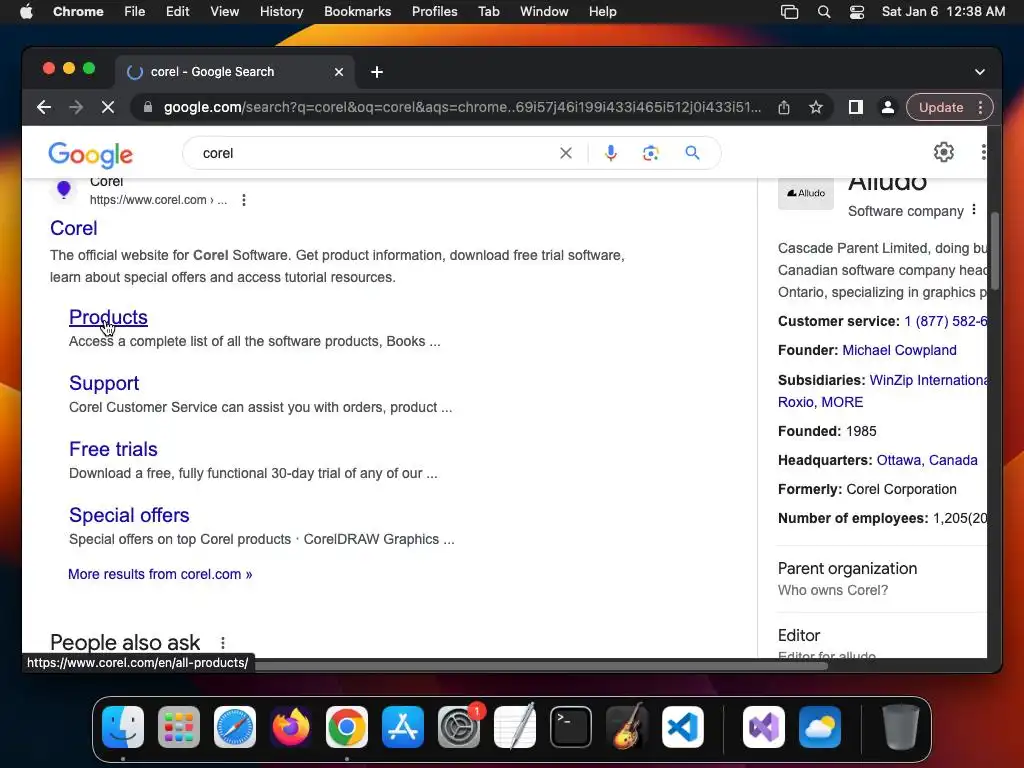Click the horizontal page scrollbar
The height and width of the screenshot is (768, 1024).
[x=541, y=666]
